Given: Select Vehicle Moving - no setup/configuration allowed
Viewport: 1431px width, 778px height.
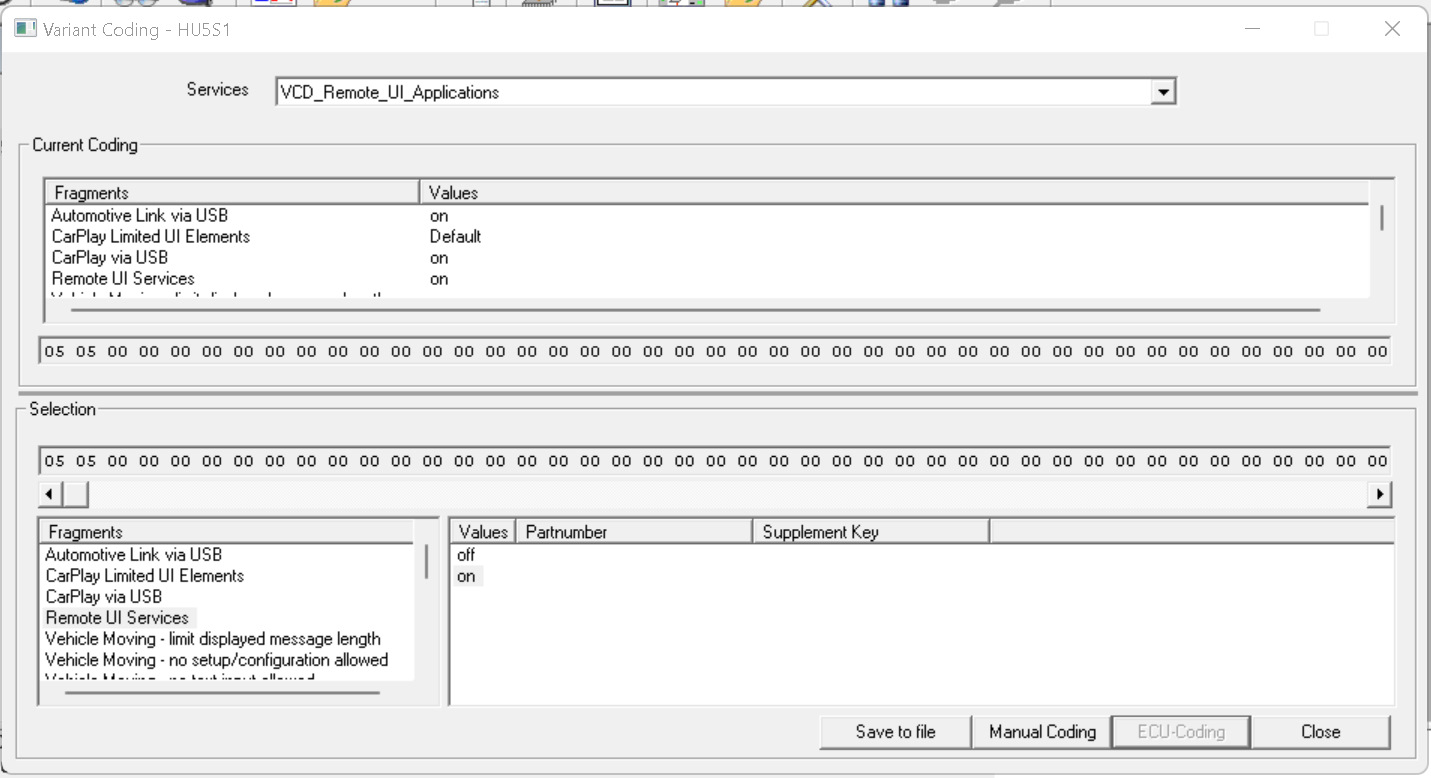Looking at the screenshot, I should 217,659.
